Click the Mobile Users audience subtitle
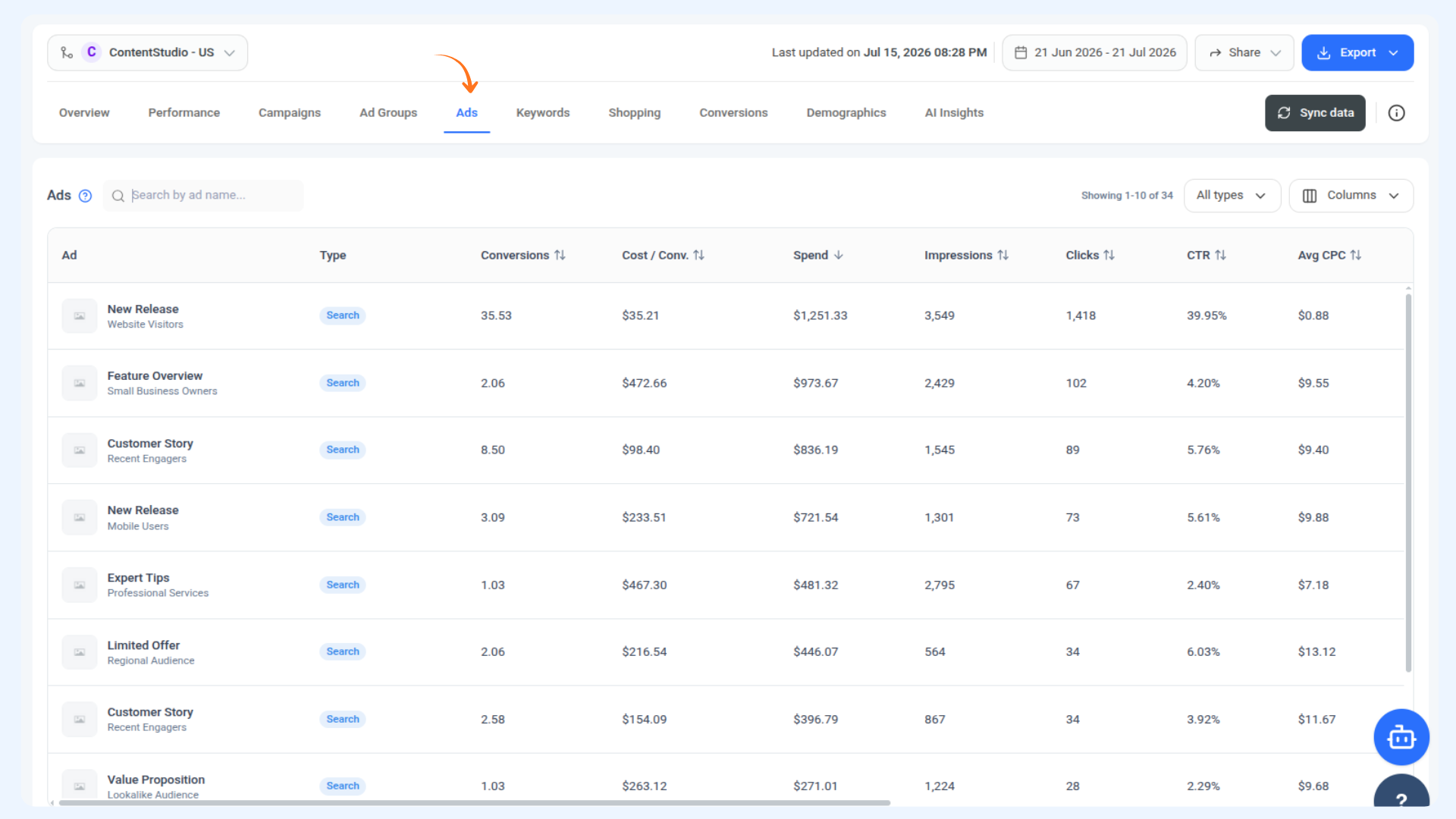 138,526
